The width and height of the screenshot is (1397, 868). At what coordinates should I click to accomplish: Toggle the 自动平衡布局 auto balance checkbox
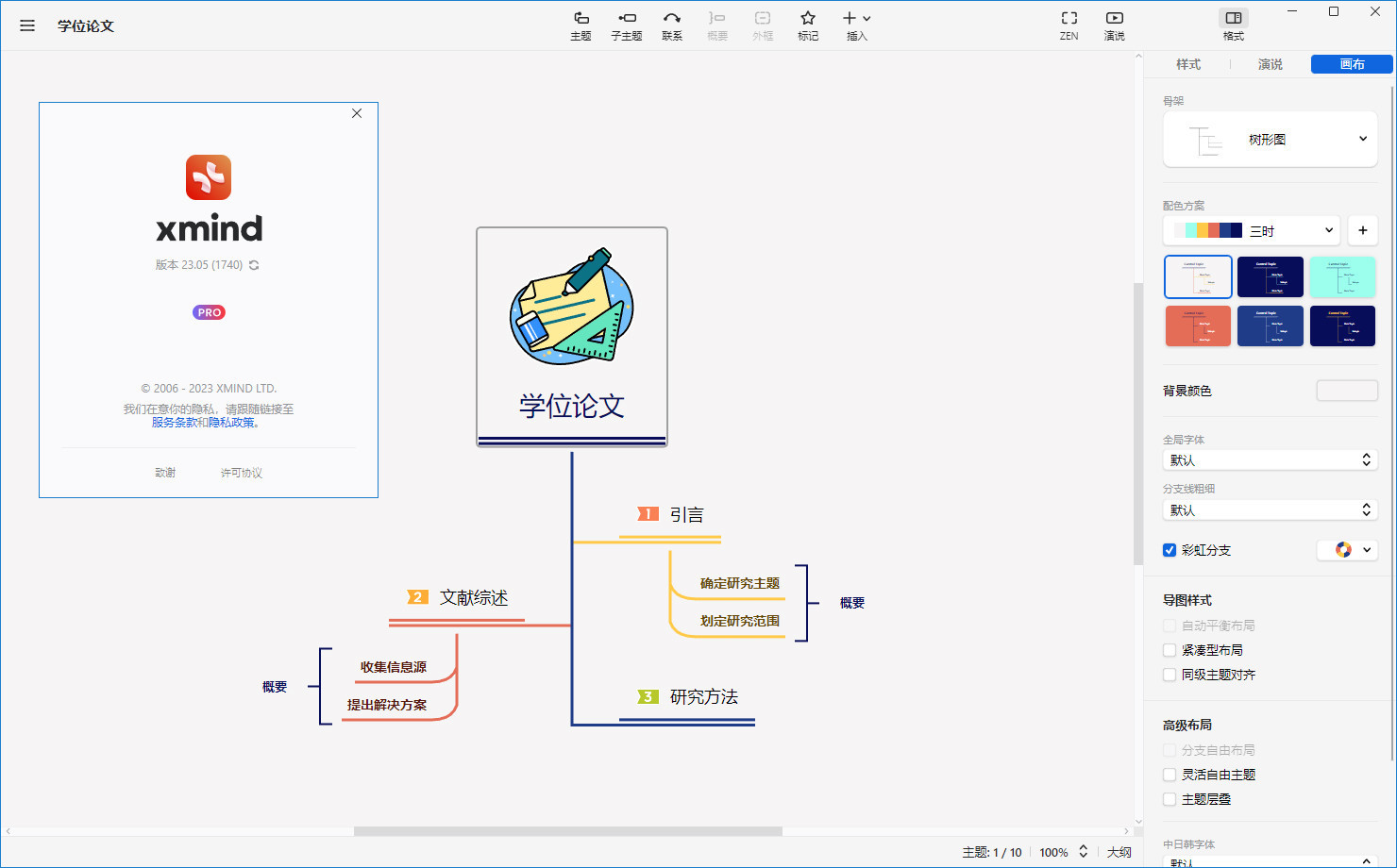pos(1170,626)
